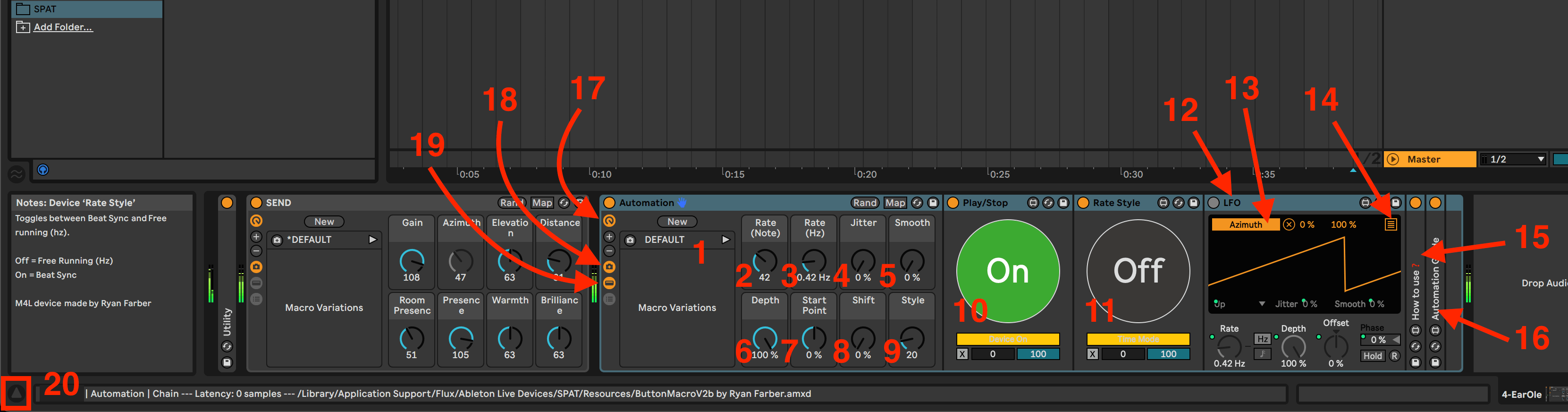The width and height of the screenshot is (1568, 412).
Task: Click the save preset icon on Rate Style
Action: pos(1194,203)
